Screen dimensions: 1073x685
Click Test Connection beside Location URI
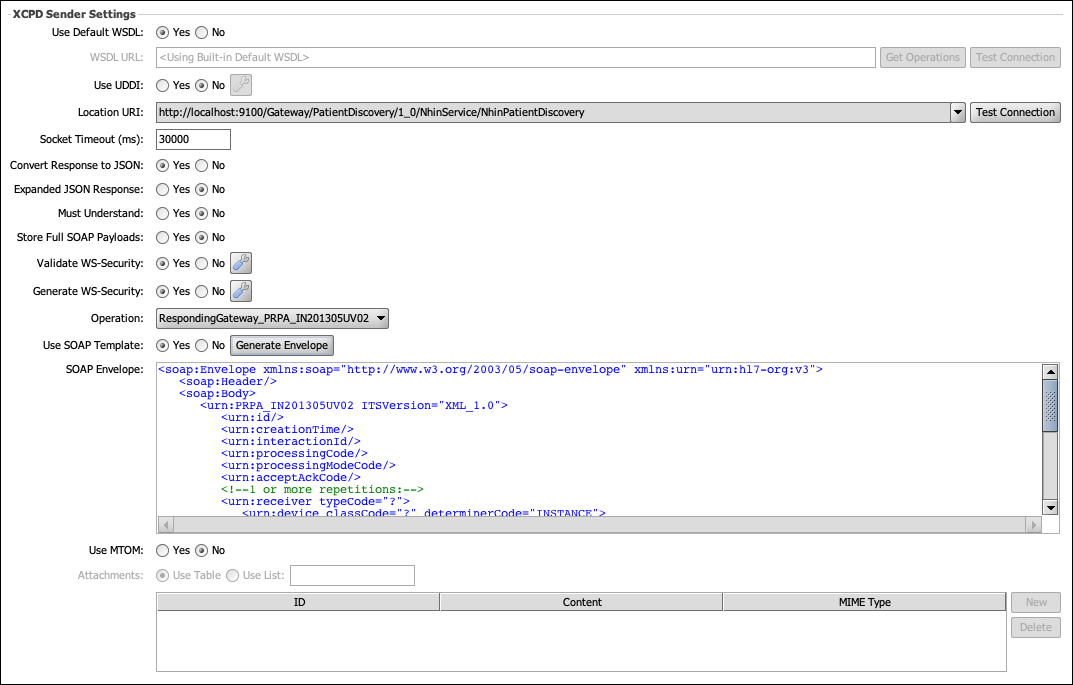coord(1015,112)
